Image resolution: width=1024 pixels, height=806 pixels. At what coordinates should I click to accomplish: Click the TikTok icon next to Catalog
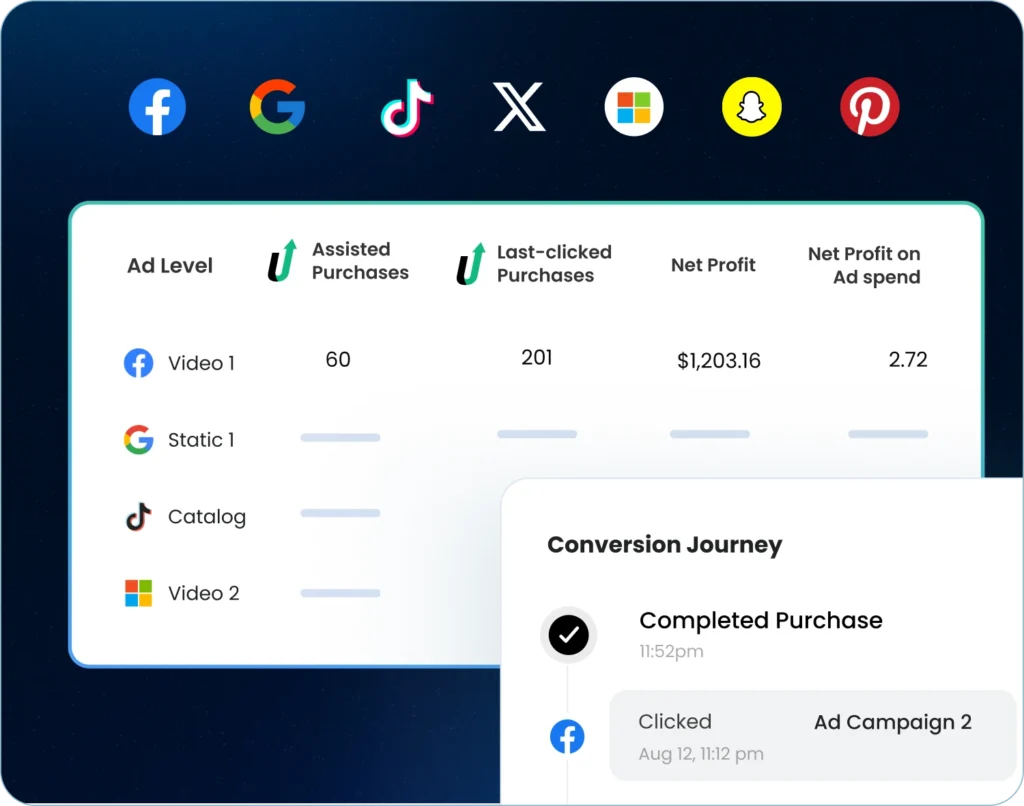tap(136, 517)
